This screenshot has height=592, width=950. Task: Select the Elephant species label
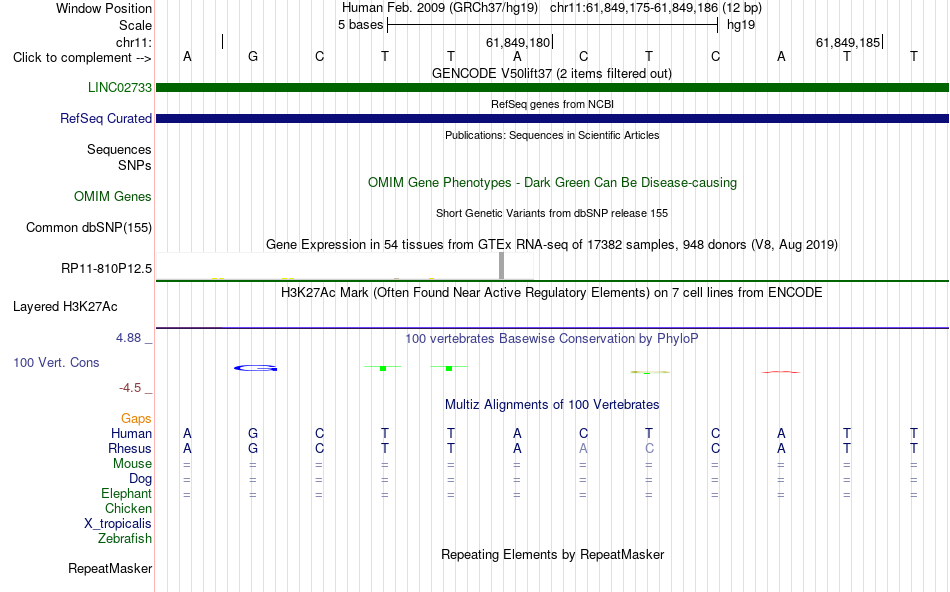[127, 494]
